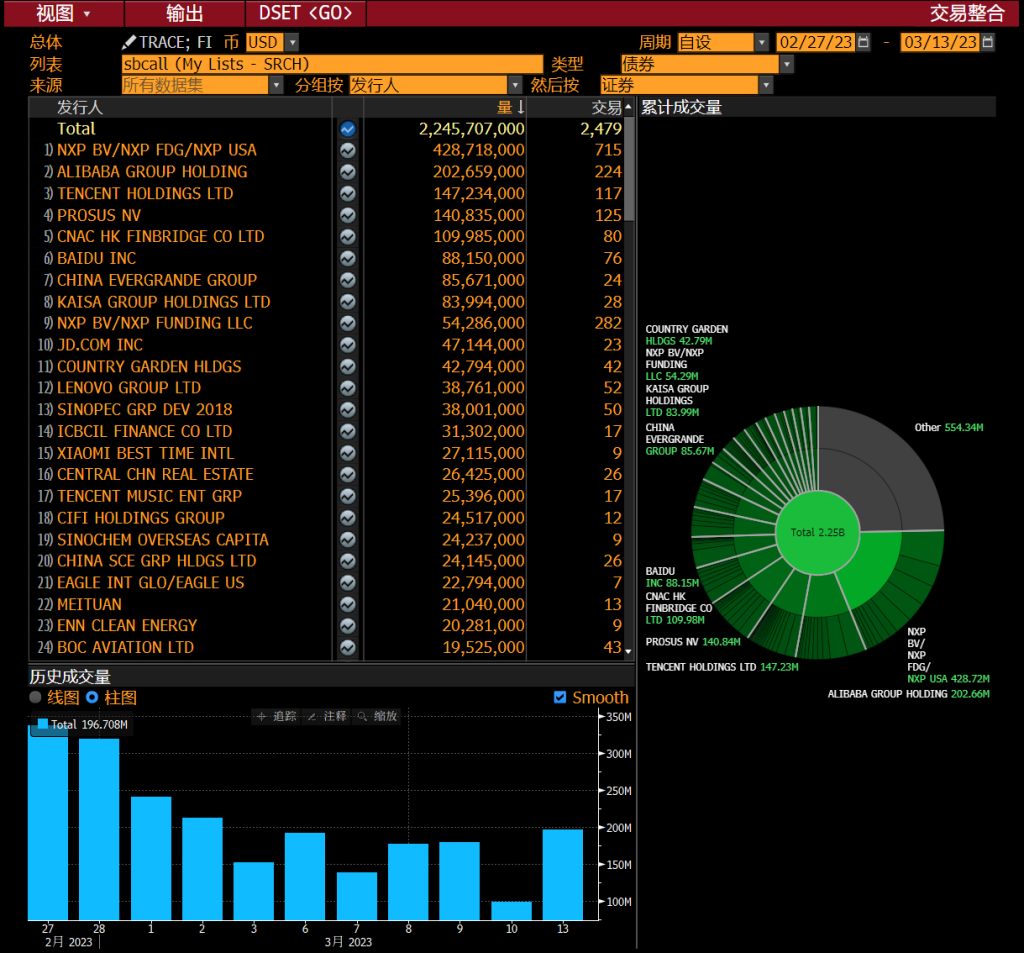The image size is (1024, 953).
Task: Open the 视图 menu
Action: click(62, 13)
